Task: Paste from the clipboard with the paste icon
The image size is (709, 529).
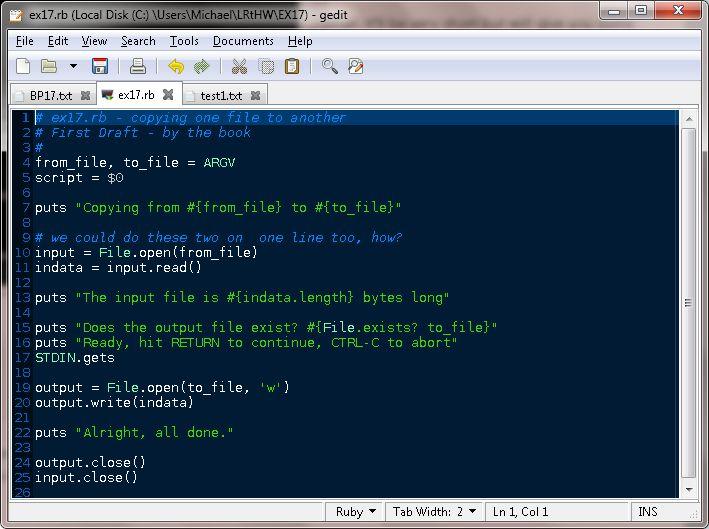Action: click(x=292, y=66)
